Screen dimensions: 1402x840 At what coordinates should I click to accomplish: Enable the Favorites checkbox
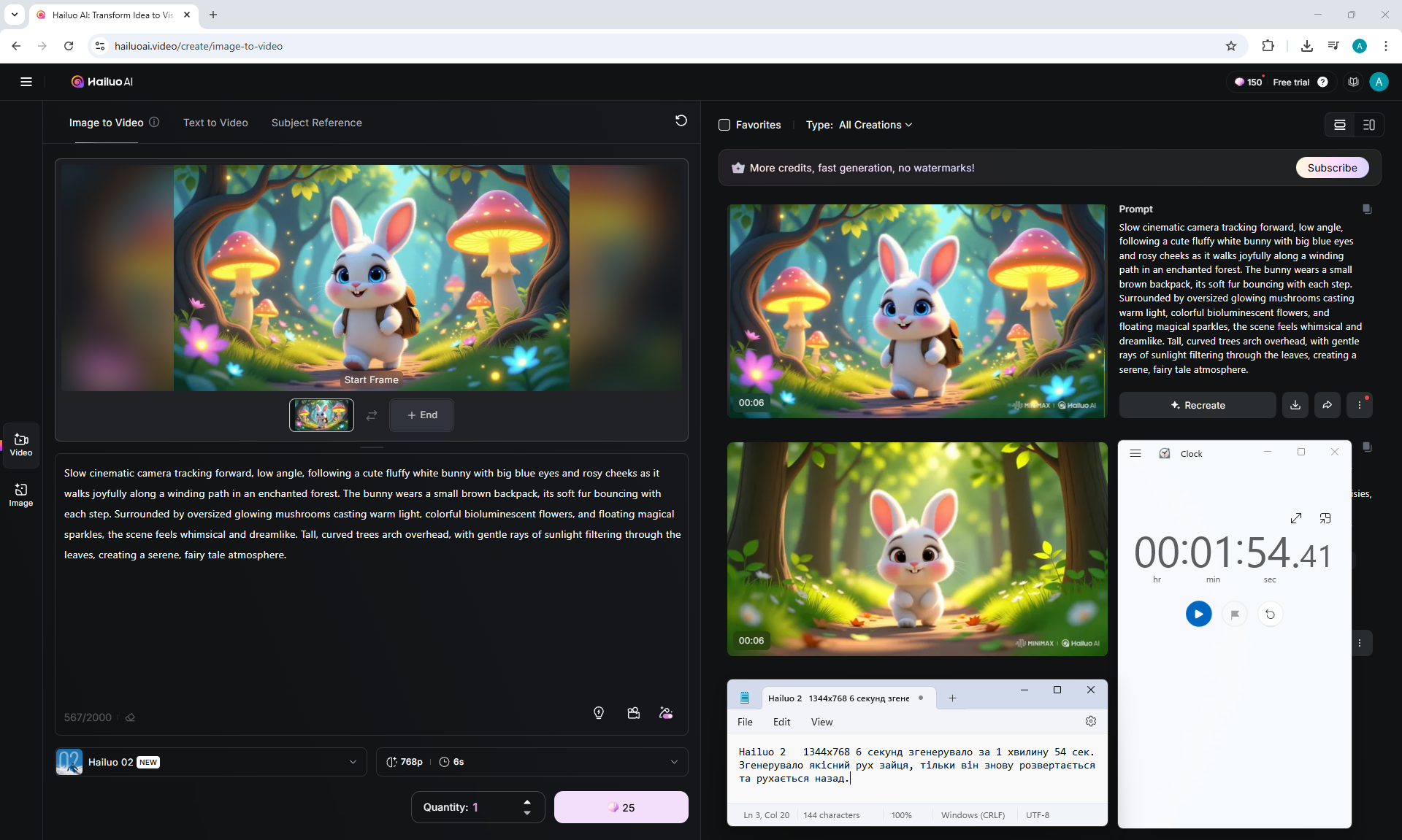click(x=724, y=125)
